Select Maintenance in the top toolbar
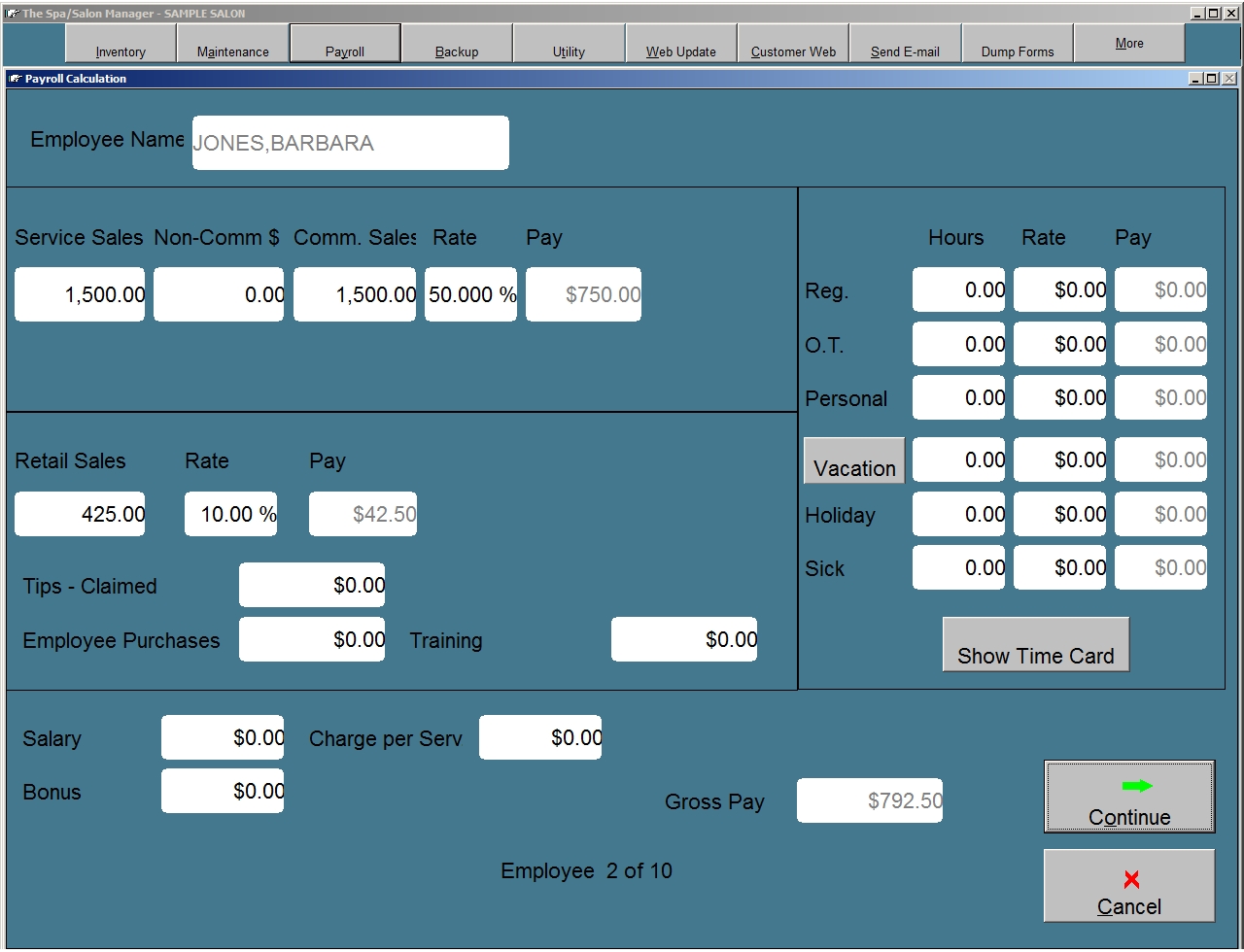Screen dimensions: 1244x952 point(233,44)
